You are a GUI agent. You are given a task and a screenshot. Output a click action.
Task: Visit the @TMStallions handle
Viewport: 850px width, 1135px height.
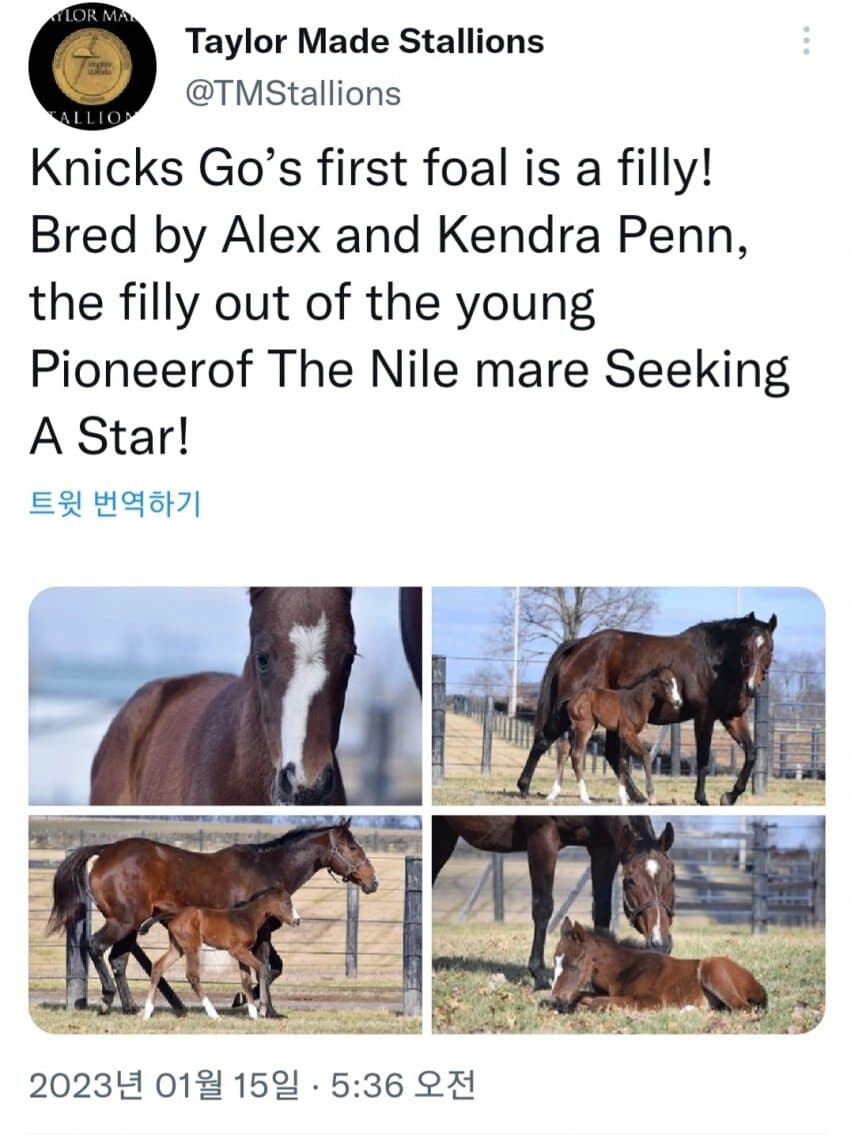click(x=292, y=93)
